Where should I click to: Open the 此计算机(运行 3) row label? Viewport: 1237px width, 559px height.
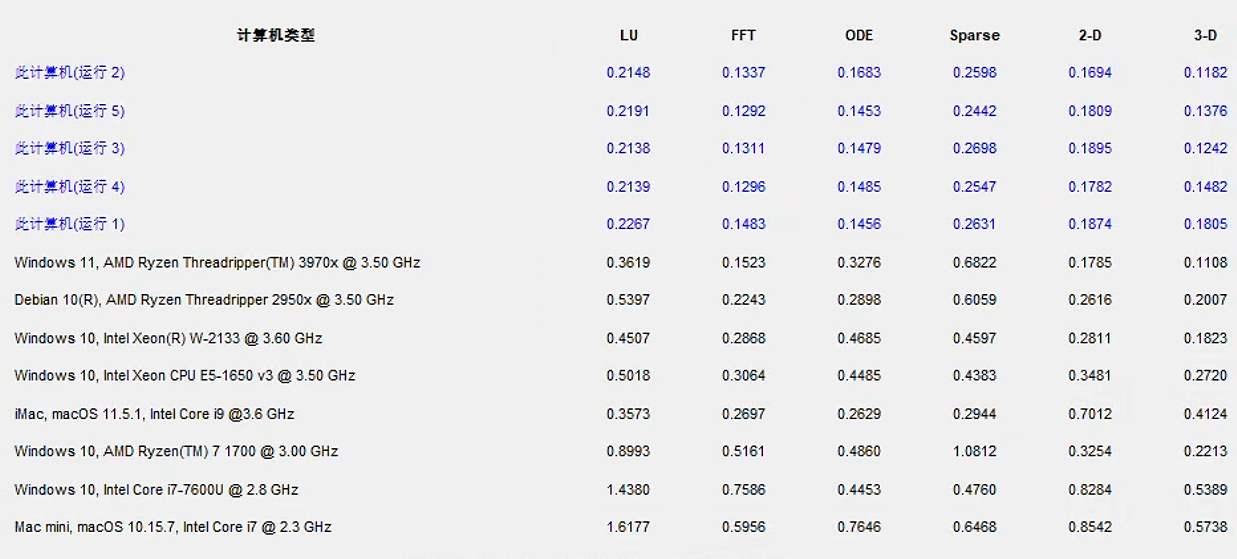(69, 149)
